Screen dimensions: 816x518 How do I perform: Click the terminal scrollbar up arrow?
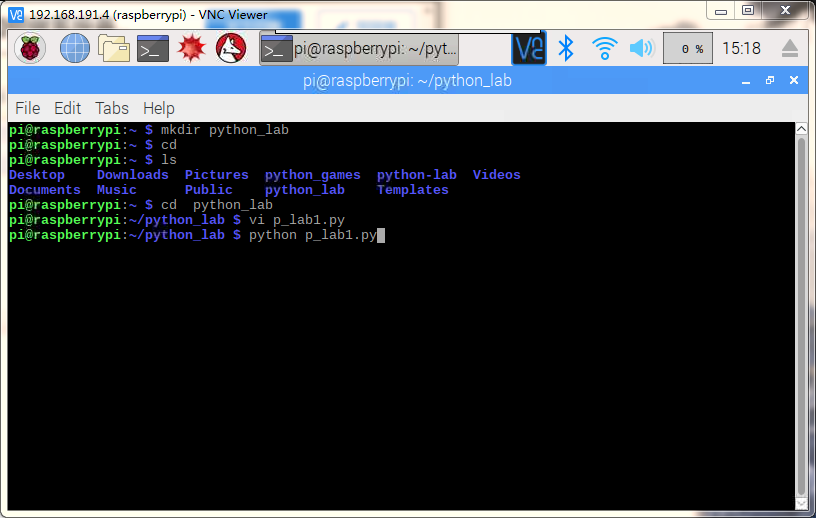(801, 129)
